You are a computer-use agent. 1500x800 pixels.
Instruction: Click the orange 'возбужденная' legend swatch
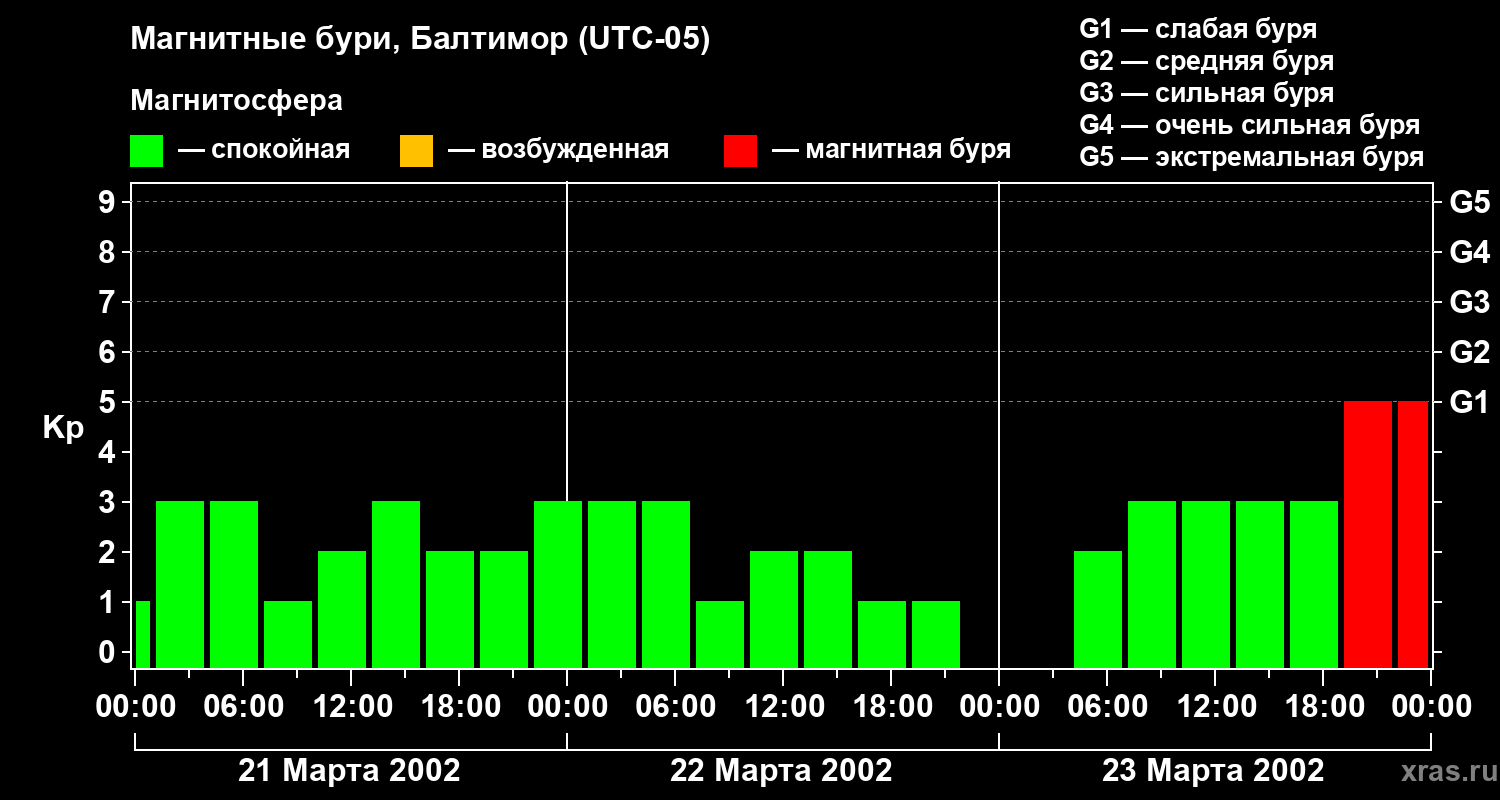pos(416,150)
